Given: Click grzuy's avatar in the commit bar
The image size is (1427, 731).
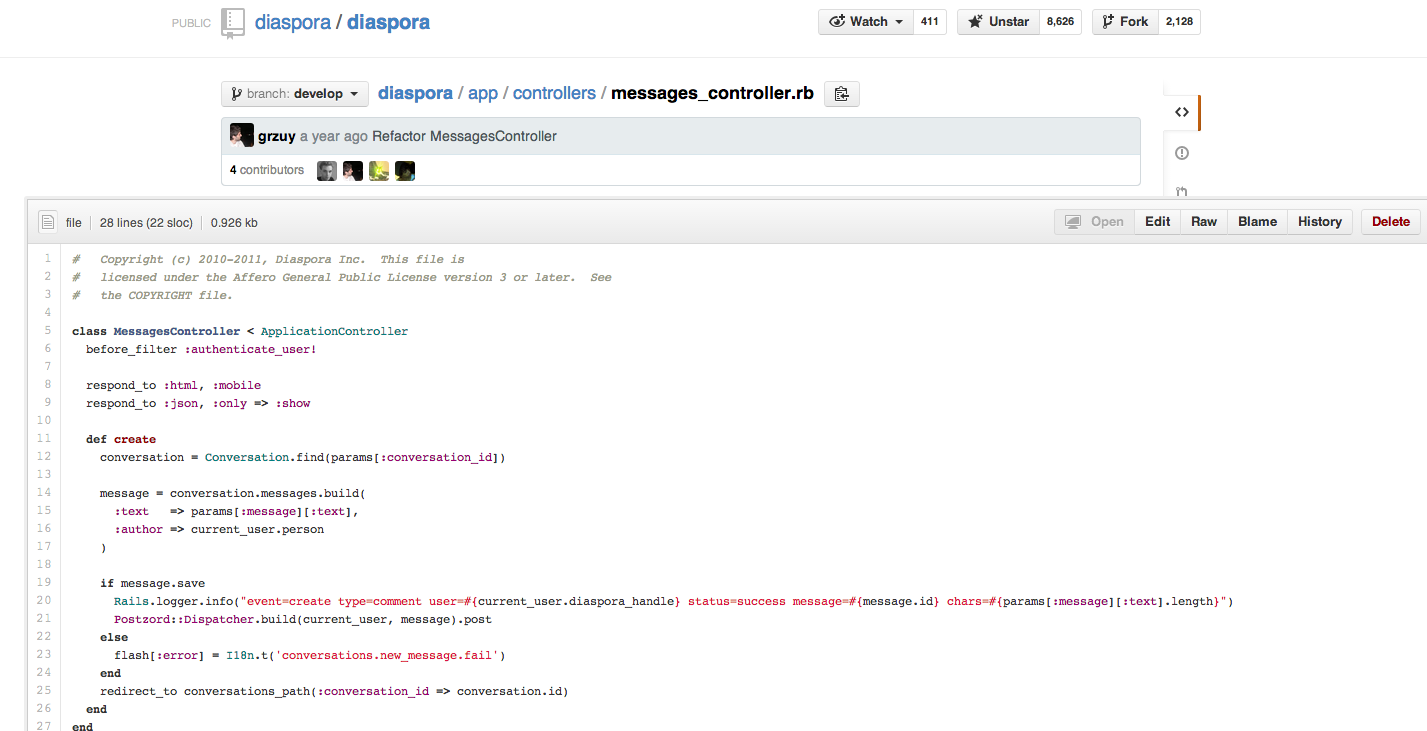Looking at the screenshot, I should coord(241,136).
